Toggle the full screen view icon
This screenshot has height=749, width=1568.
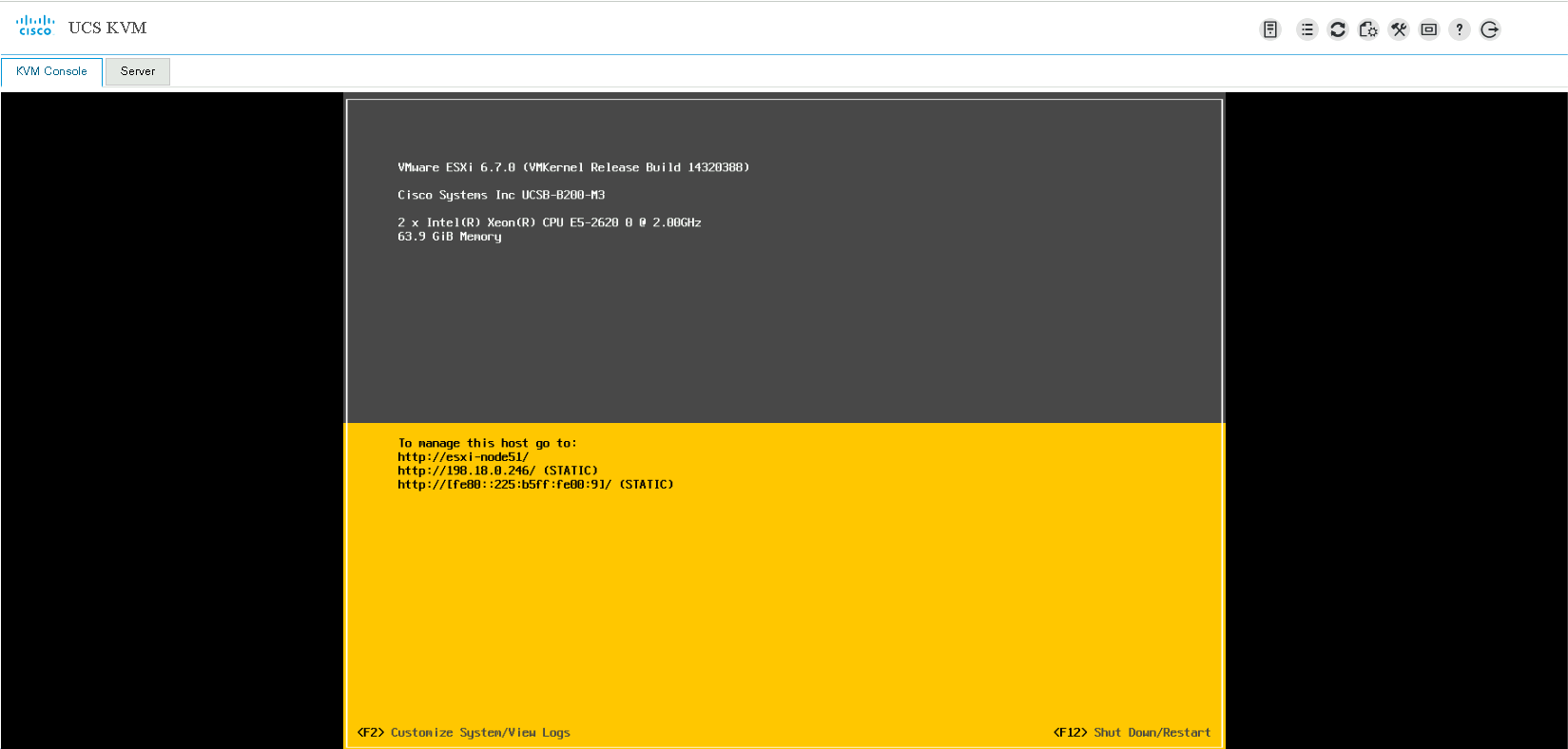[1429, 29]
